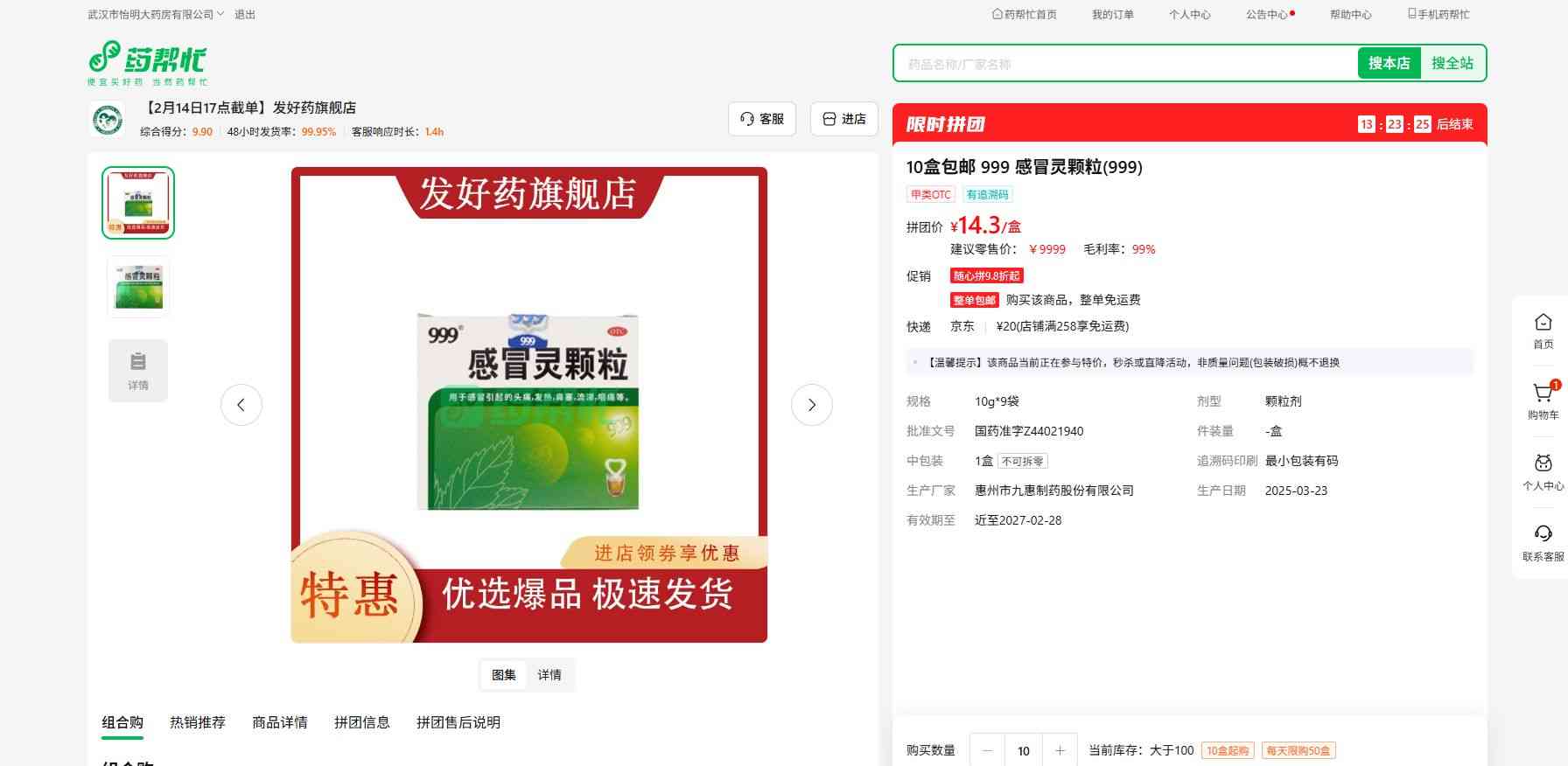This screenshot has height=766, width=1568.
Task: Expand the 武汉市怡明大药房 account dropdown
Action: pyautogui.click(x=156, y=15)
